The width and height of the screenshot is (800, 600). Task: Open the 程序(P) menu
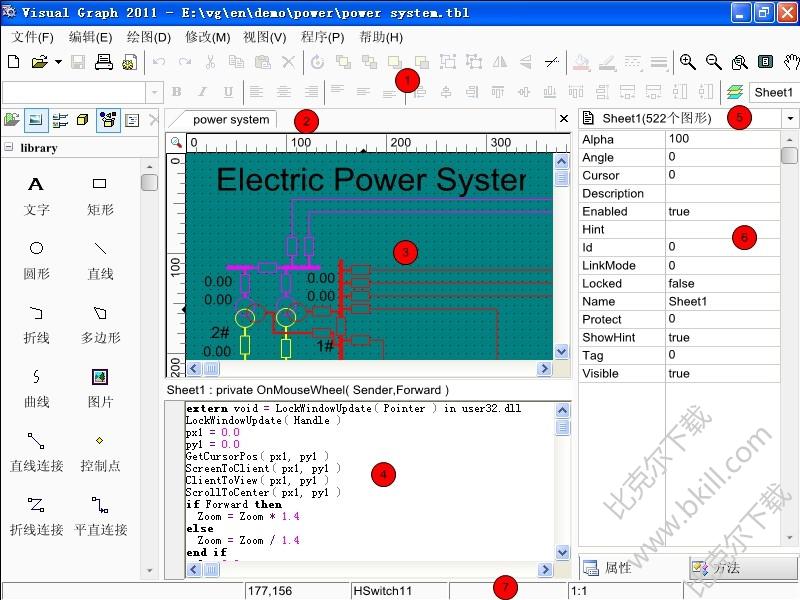[322, 37]
